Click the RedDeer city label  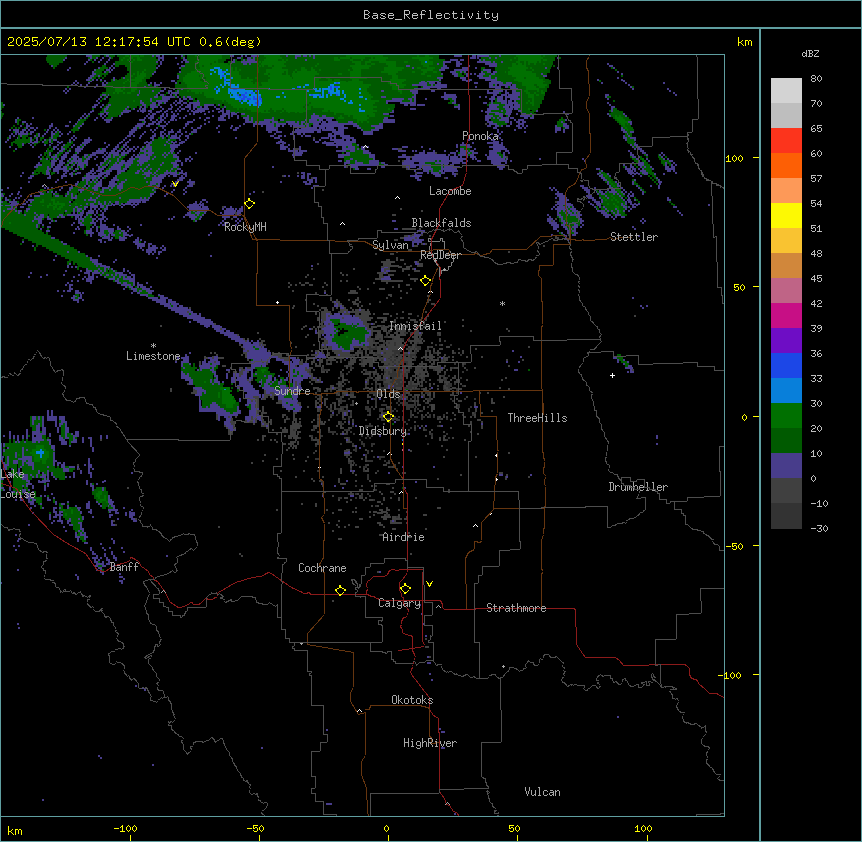[440, 255]
